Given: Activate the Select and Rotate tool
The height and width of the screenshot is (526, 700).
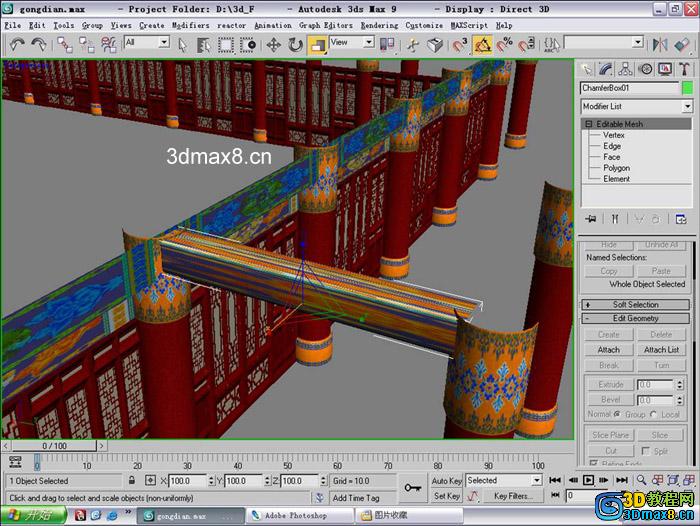Looking at the screenshot, I should (295, 45).
